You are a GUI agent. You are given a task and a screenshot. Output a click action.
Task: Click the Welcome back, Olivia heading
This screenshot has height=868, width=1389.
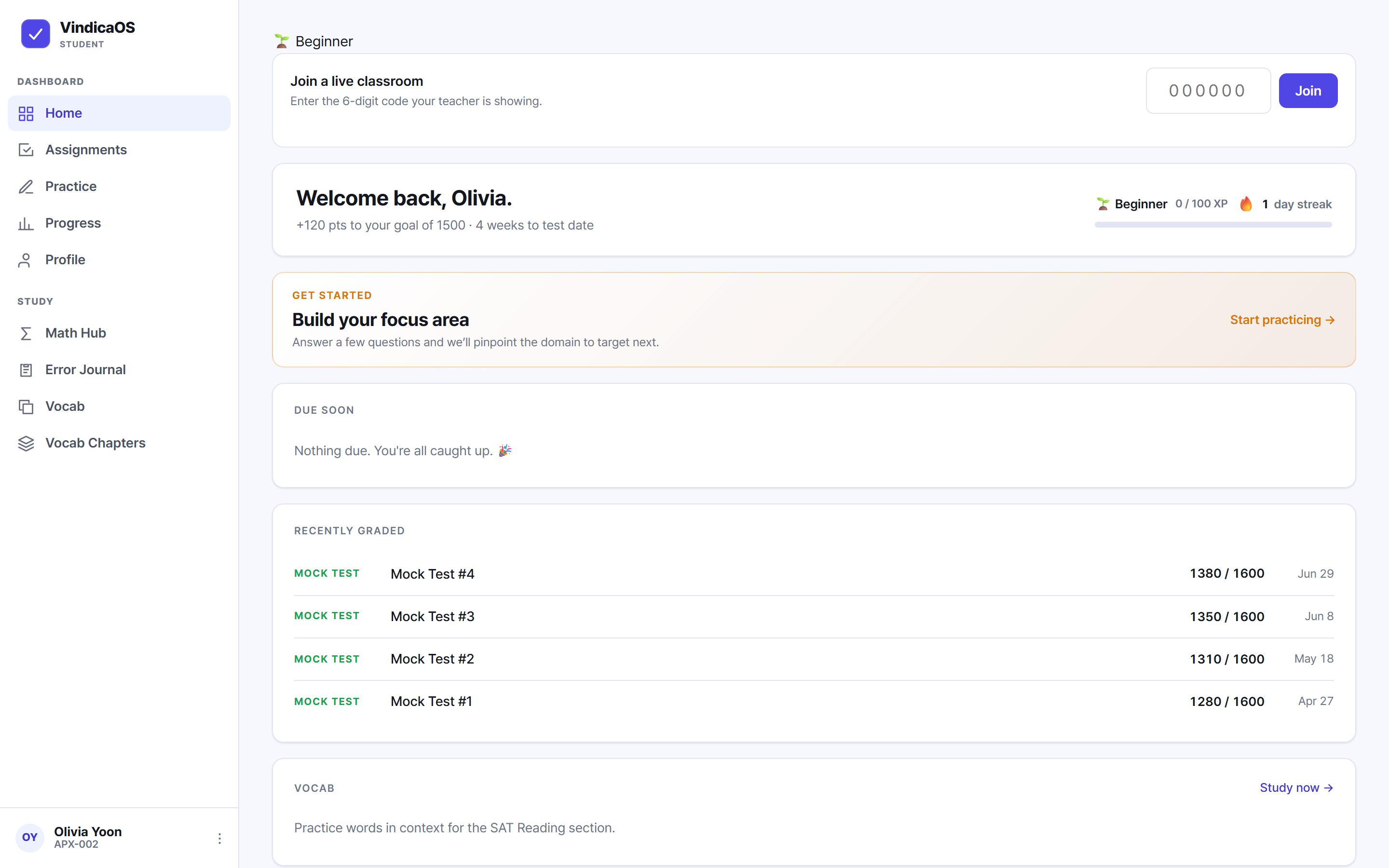(x=404, y=198)
